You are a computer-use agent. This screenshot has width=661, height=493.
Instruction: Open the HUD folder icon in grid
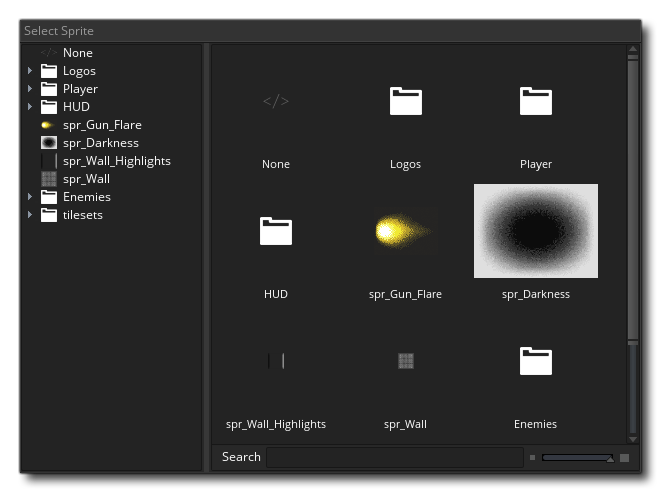tap(276, 231)
